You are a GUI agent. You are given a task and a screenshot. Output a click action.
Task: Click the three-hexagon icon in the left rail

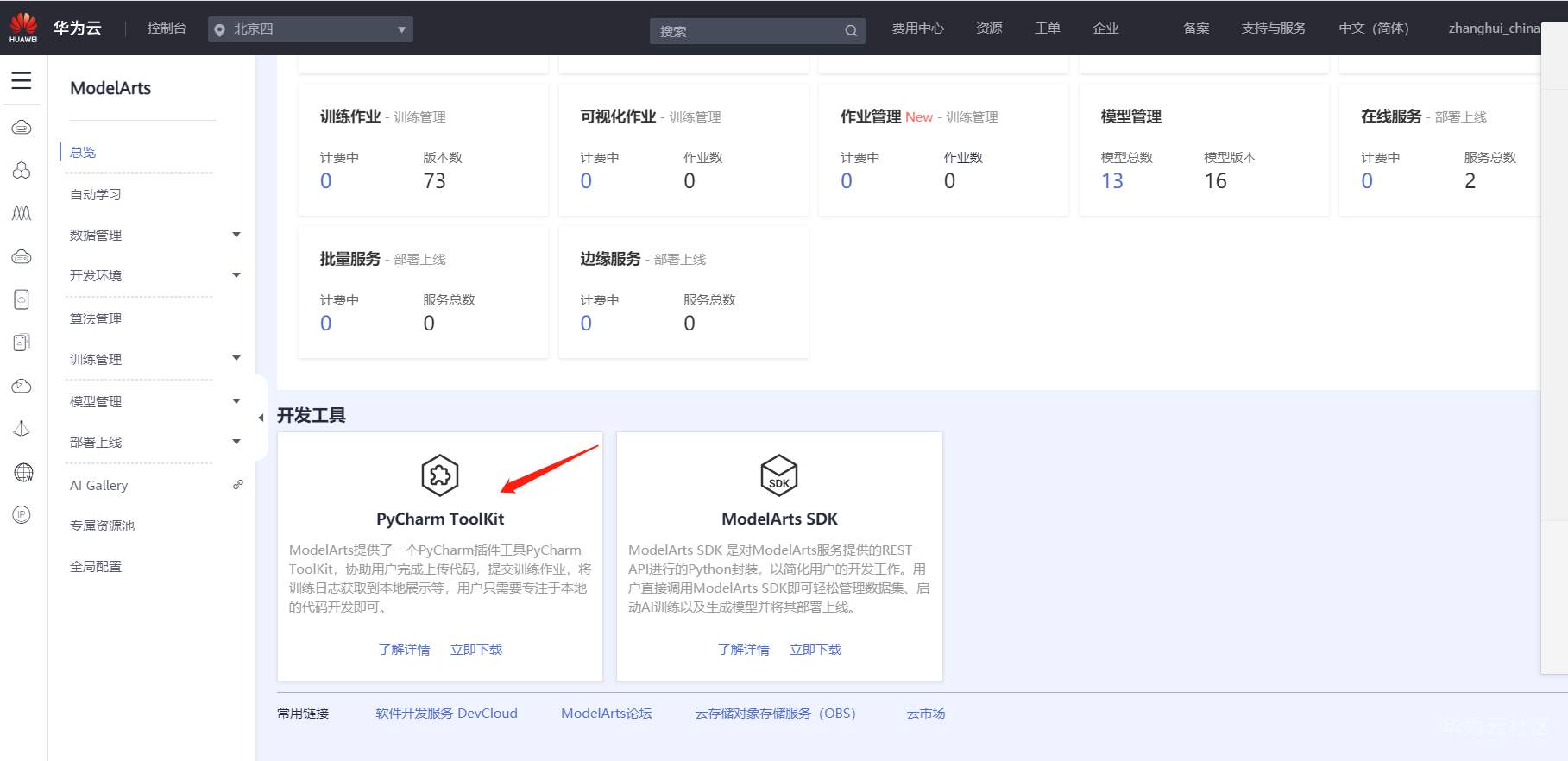coord(22,170)
